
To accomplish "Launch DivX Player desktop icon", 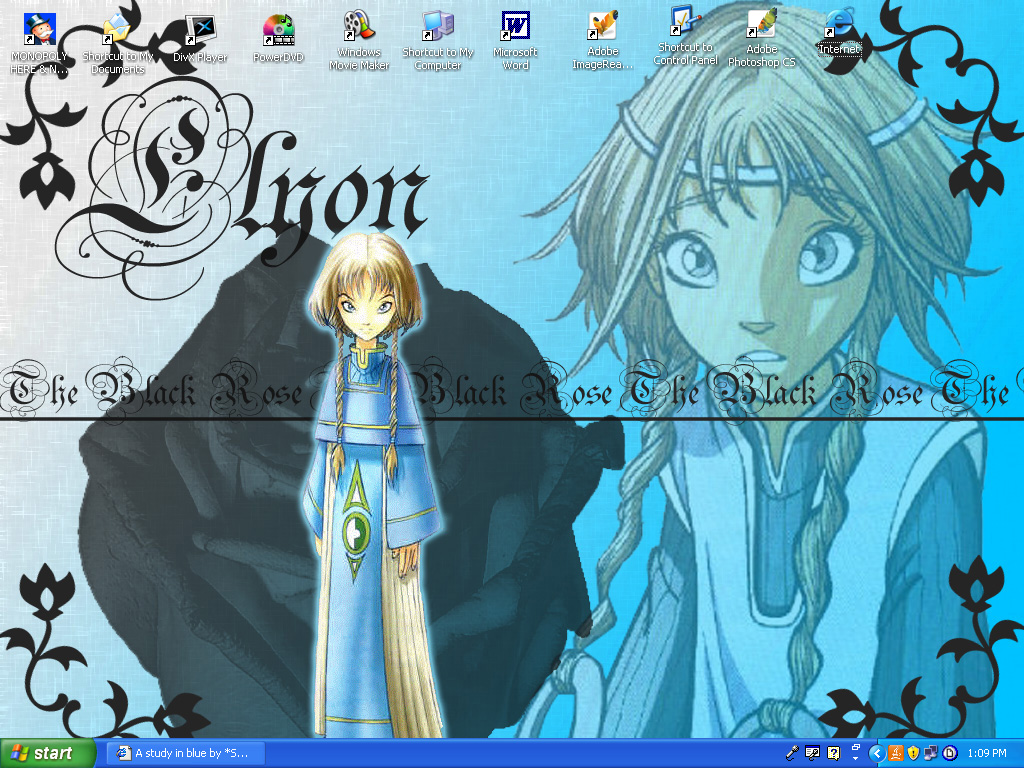I will 200,39.
